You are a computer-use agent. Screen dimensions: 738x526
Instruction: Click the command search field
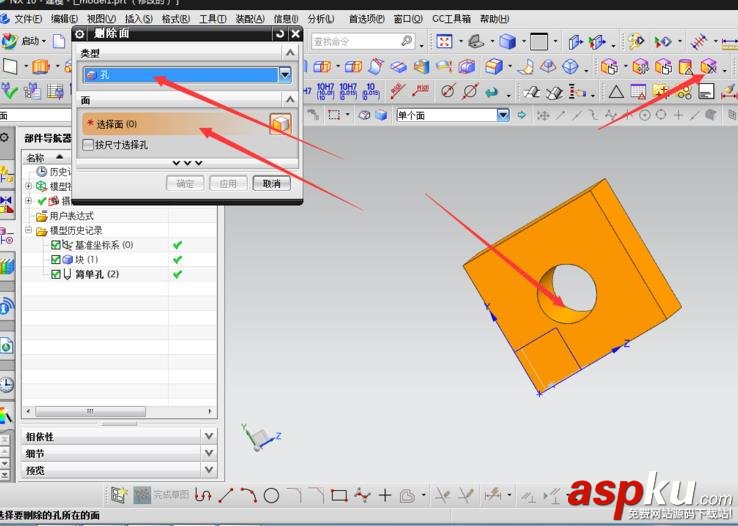[x=362, y=42]
